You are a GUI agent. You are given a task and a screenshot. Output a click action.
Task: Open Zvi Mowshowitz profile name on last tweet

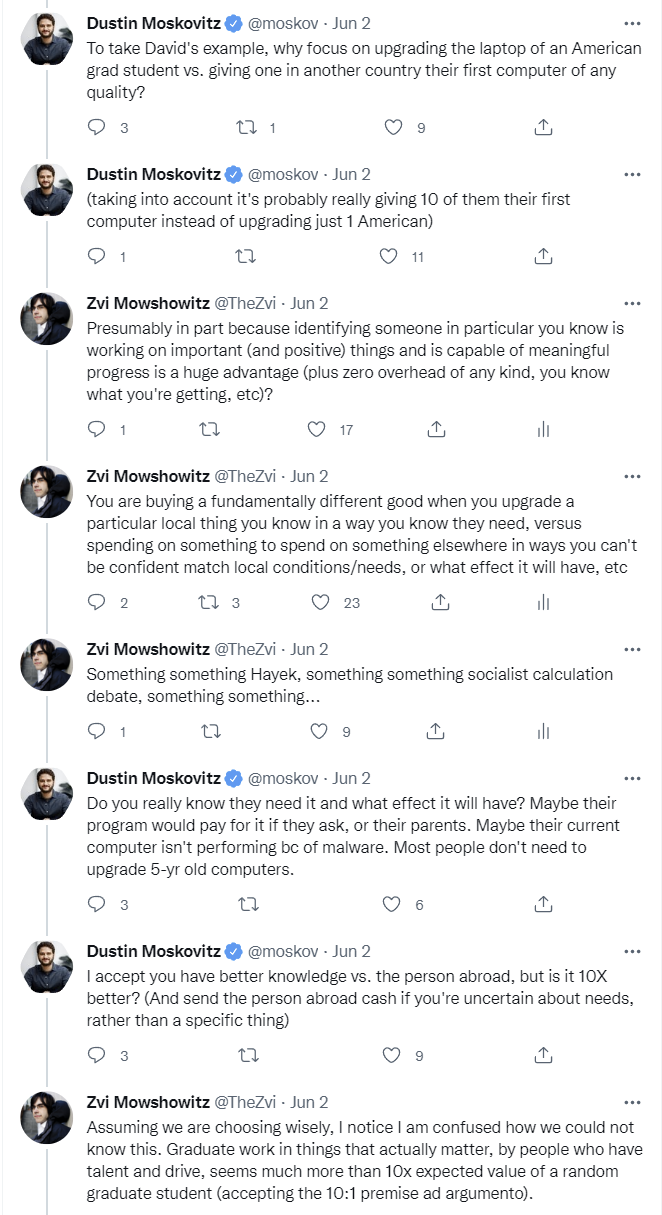click(148, 1102)
